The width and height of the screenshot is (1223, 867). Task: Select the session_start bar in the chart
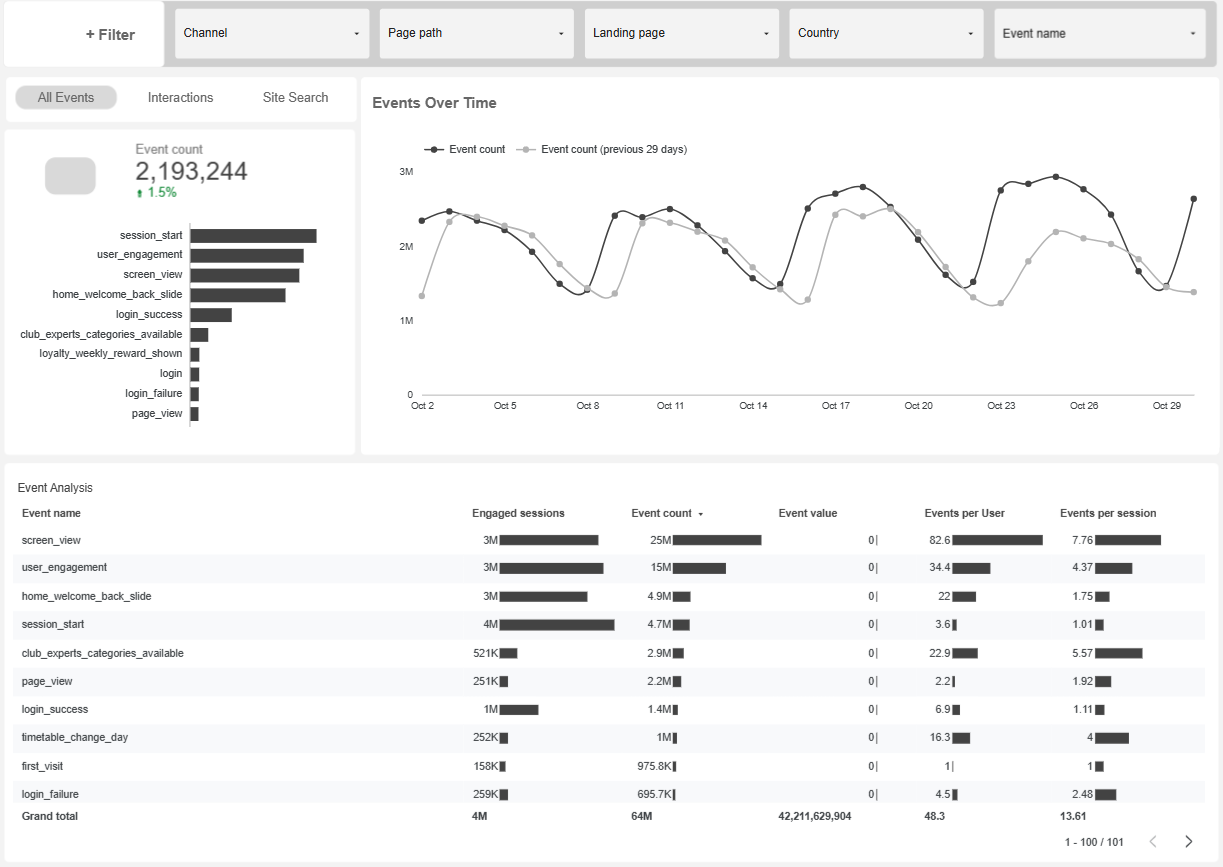pos(253,235)
